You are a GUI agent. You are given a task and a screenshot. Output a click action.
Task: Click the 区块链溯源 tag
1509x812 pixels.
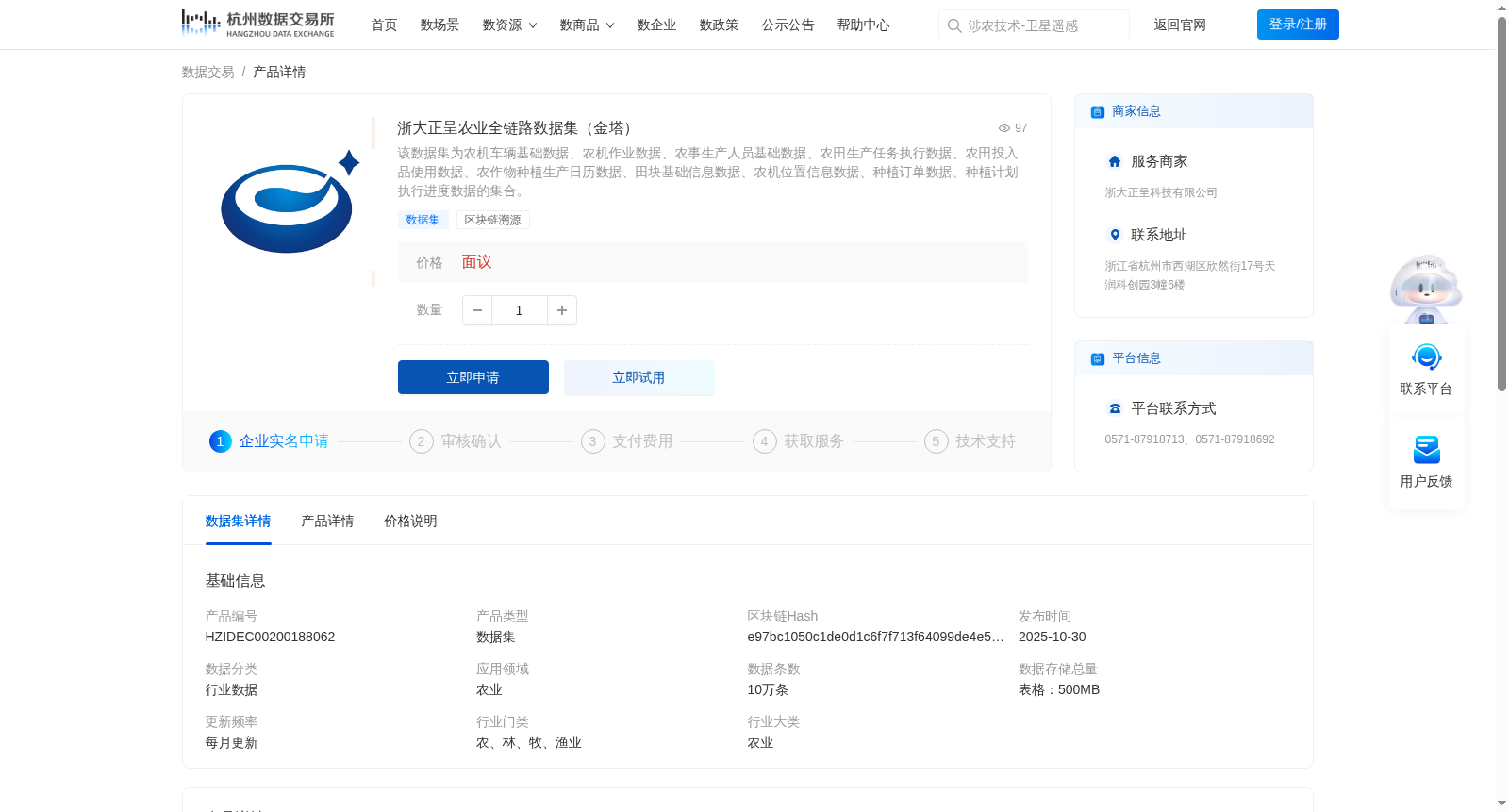[492, 220]
